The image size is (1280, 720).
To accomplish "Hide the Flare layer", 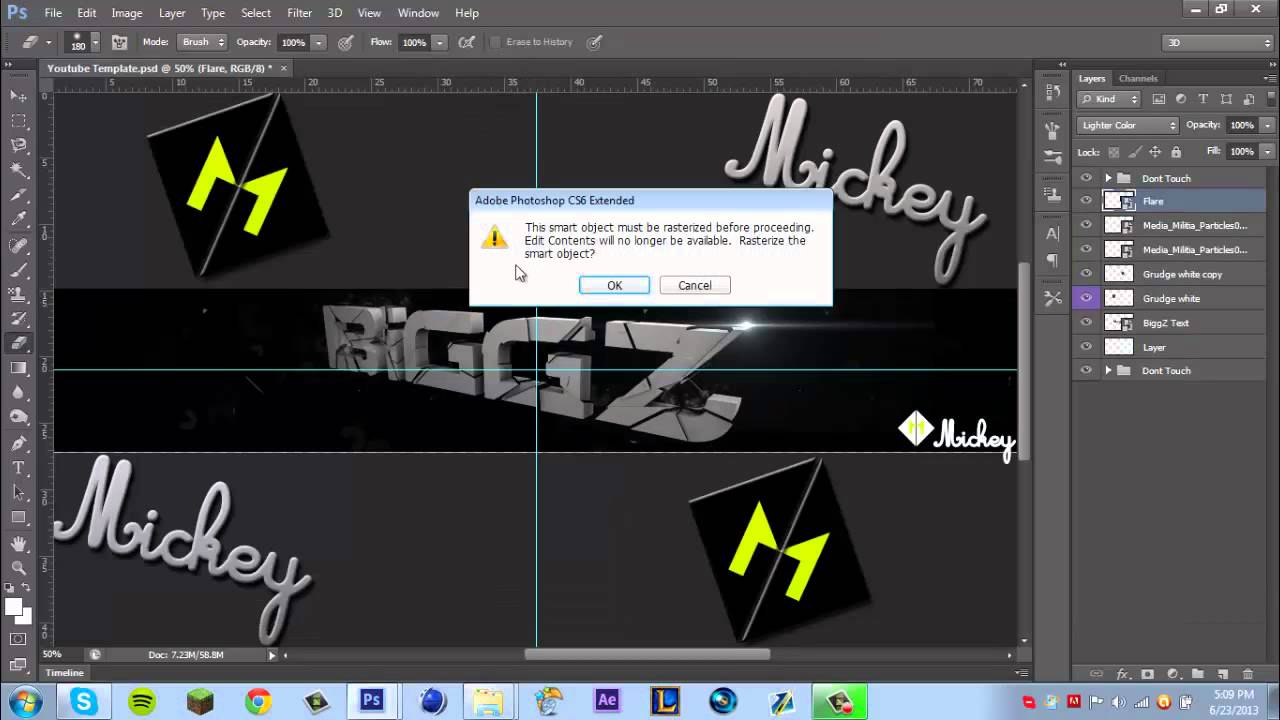I will (1086, 201).
